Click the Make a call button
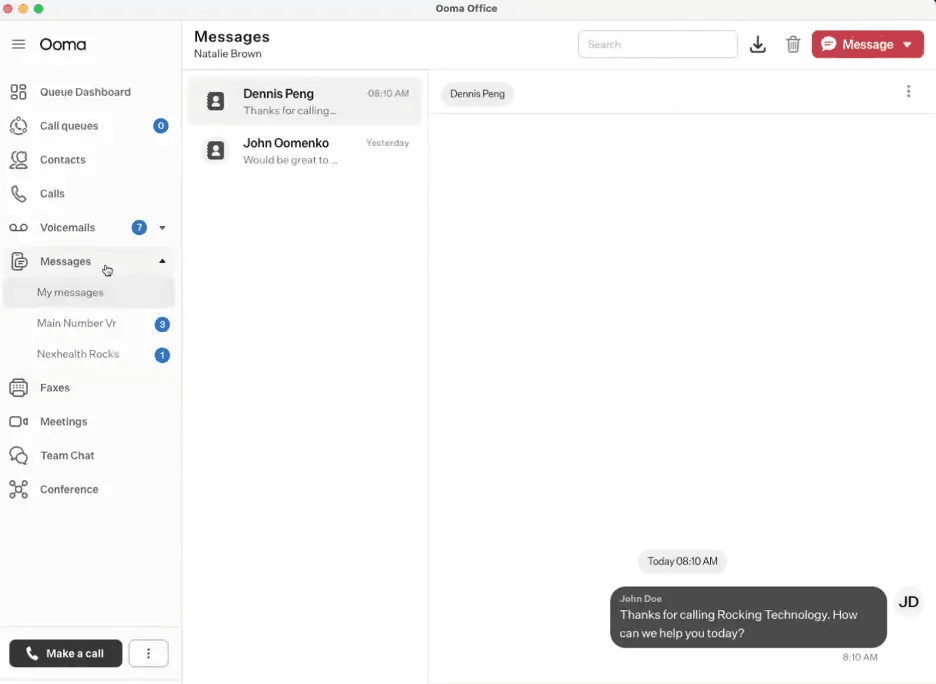The image size is (936, 684). coord(65,653)
